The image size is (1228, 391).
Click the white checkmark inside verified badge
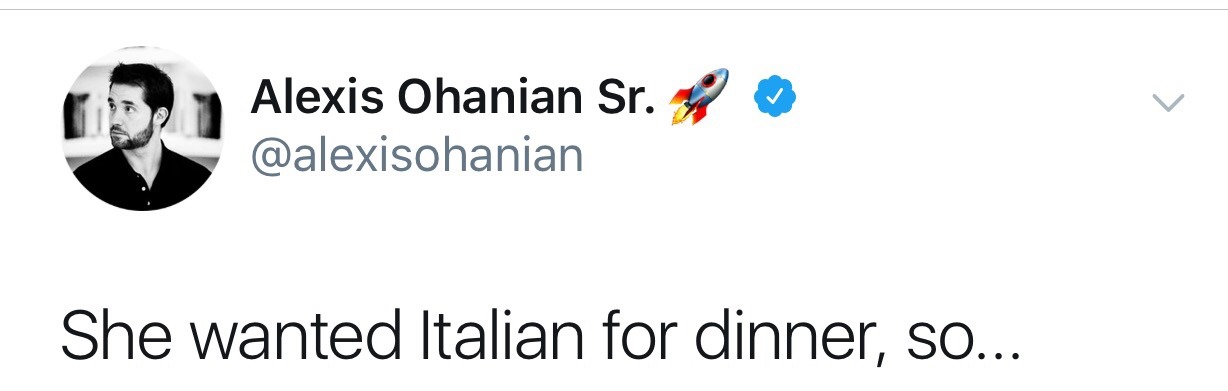(774, 96)
